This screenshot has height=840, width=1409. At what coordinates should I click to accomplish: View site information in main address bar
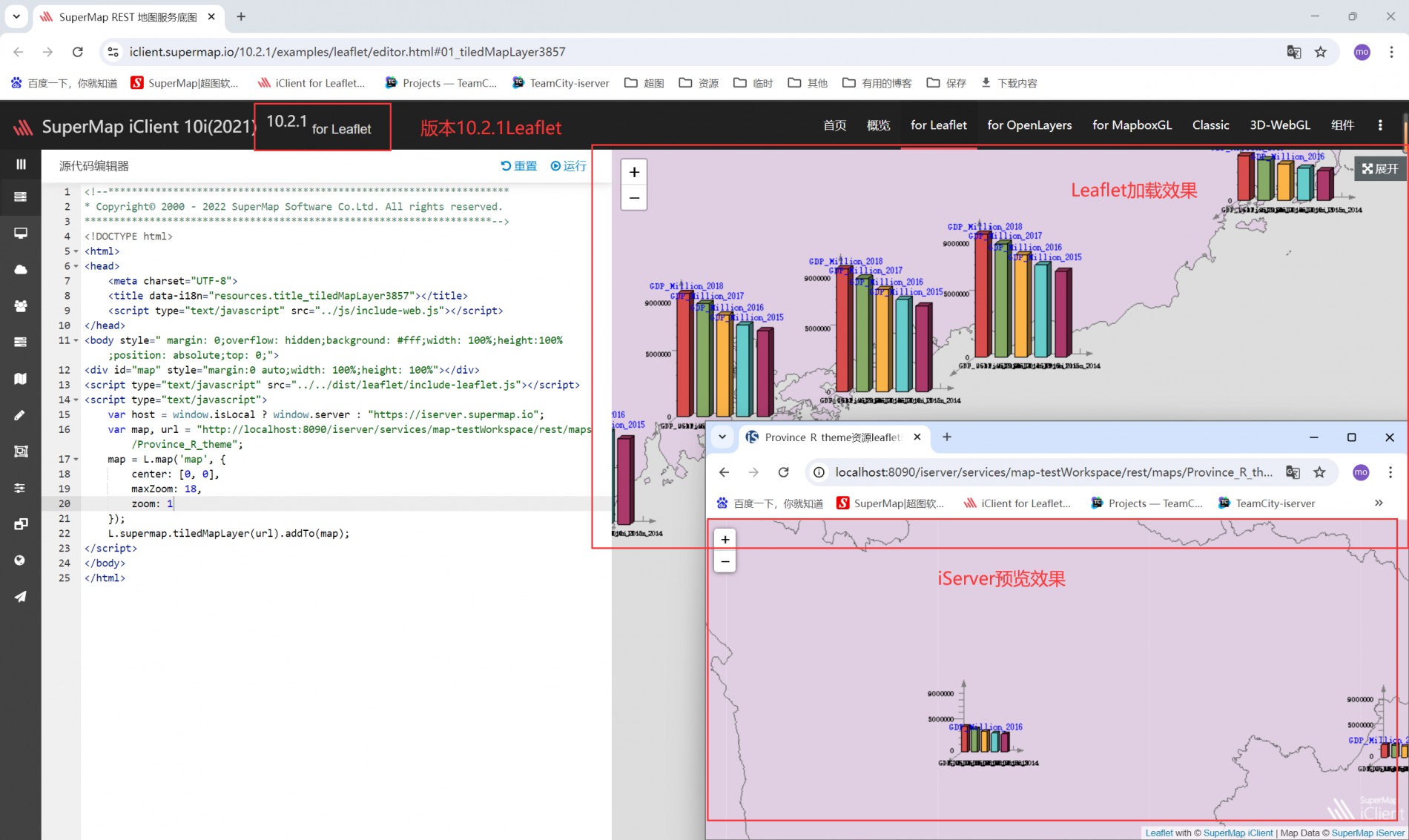(x=113, y=52)
